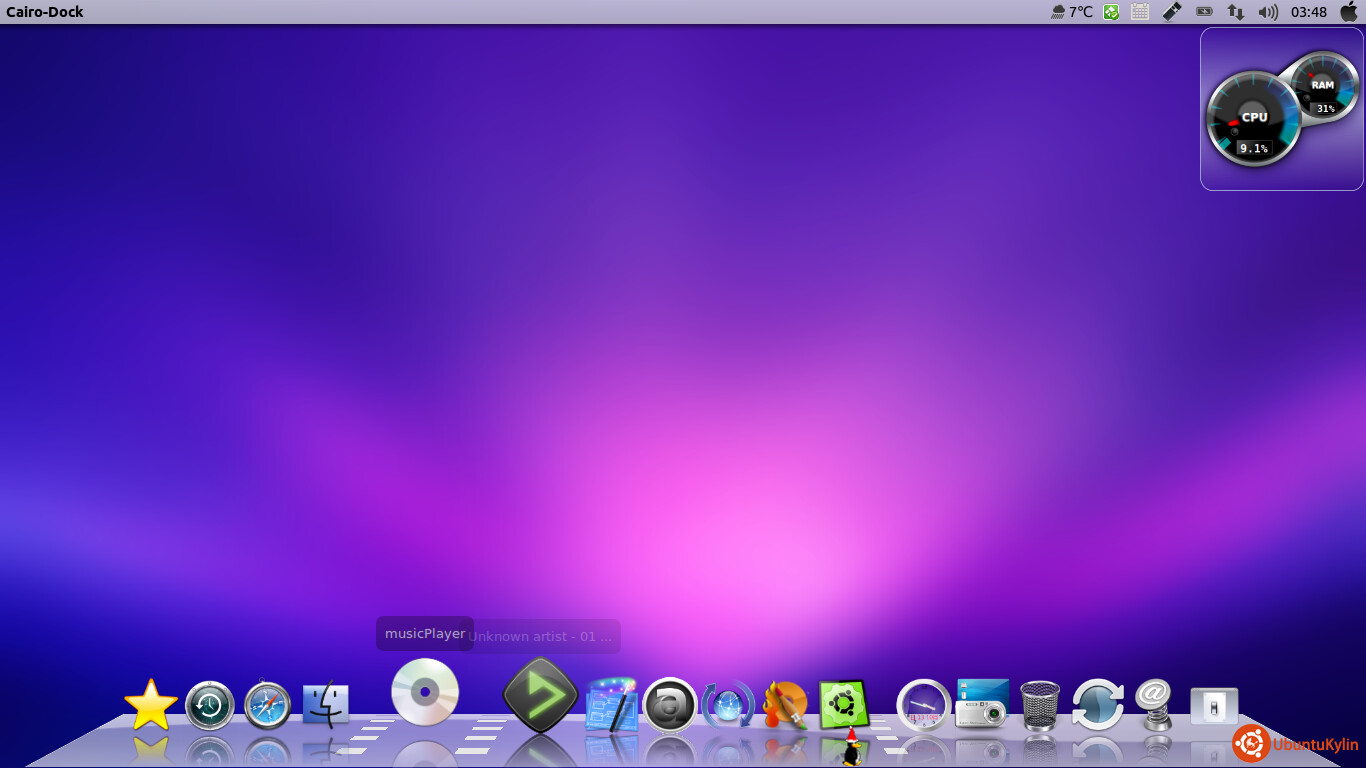Click the CPU gauge desklet
The height and width of the screenshot is (768, 1366).
click(x=1253, y=118)
